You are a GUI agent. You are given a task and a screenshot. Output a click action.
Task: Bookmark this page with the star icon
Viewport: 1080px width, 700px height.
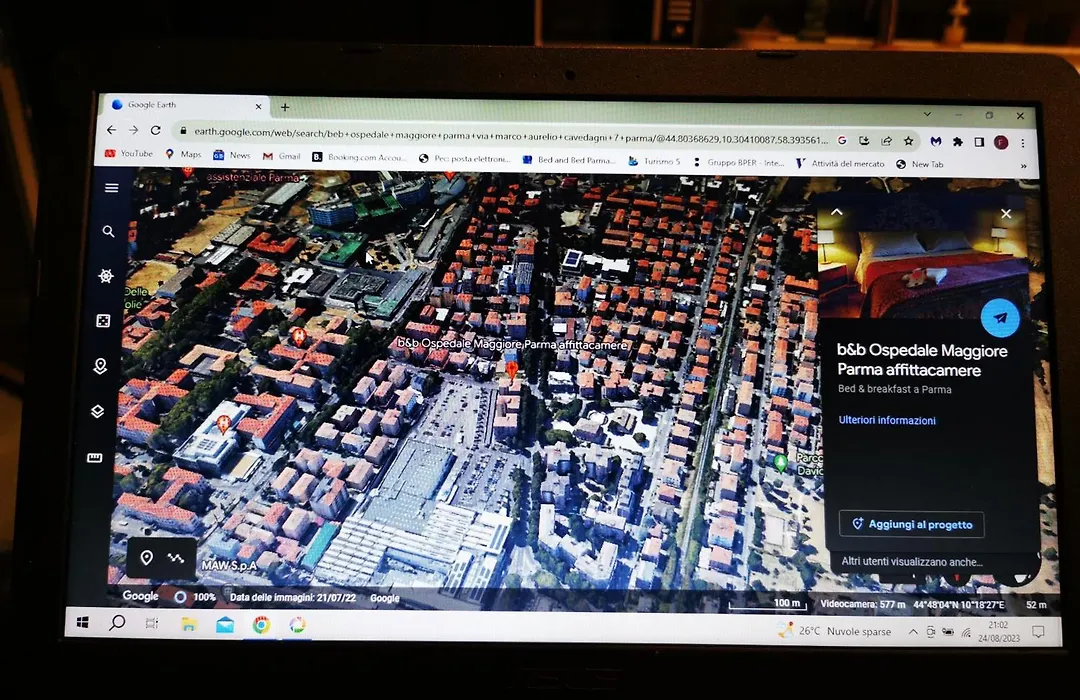[x=908, y=141]
